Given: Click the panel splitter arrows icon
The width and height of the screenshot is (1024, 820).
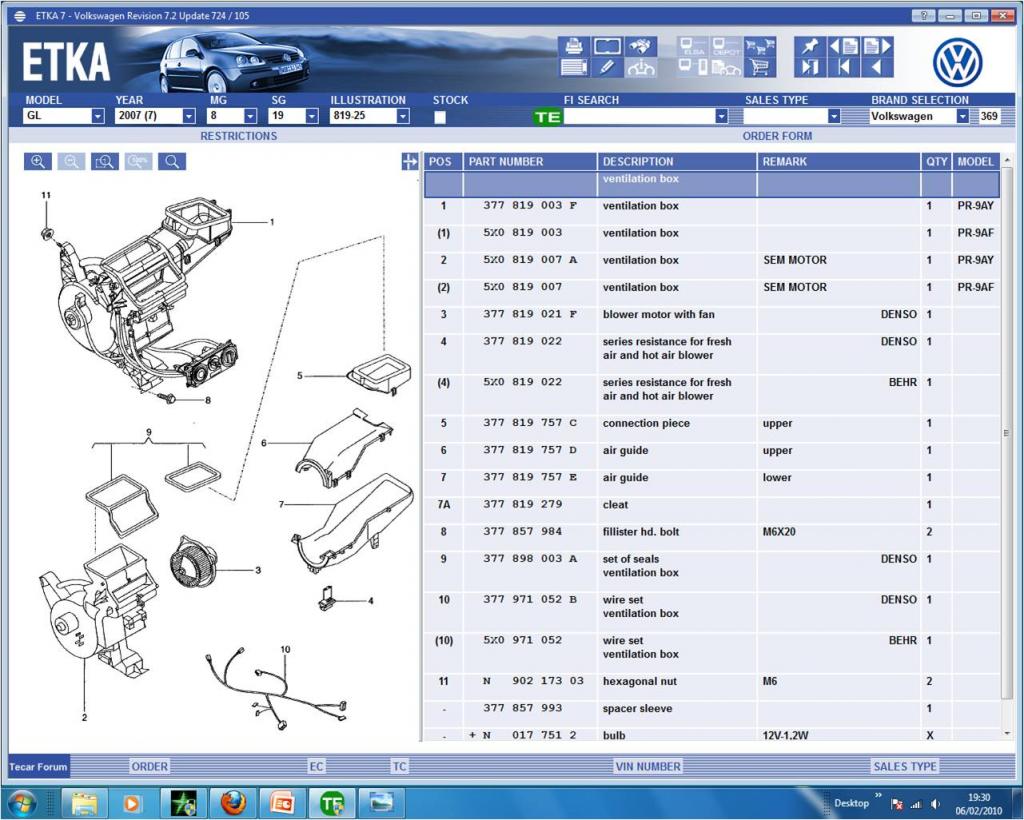Looking at the screenshot, I should tap(409, 161).
